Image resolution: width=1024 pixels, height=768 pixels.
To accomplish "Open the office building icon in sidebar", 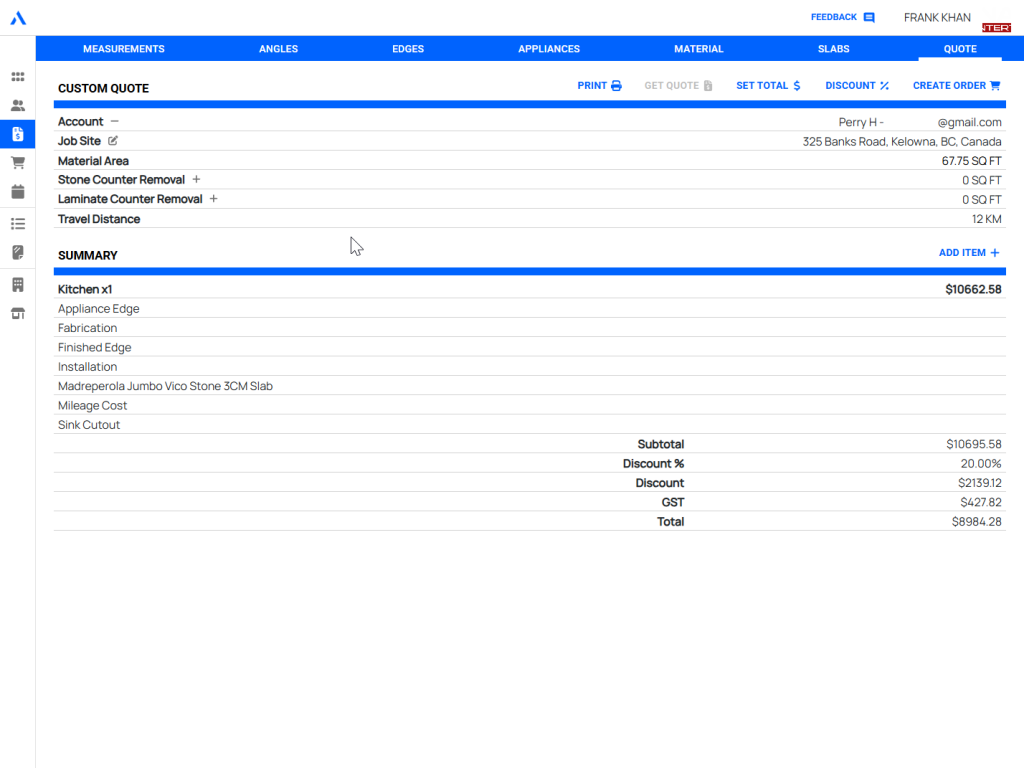I will (x=18, y=285).
